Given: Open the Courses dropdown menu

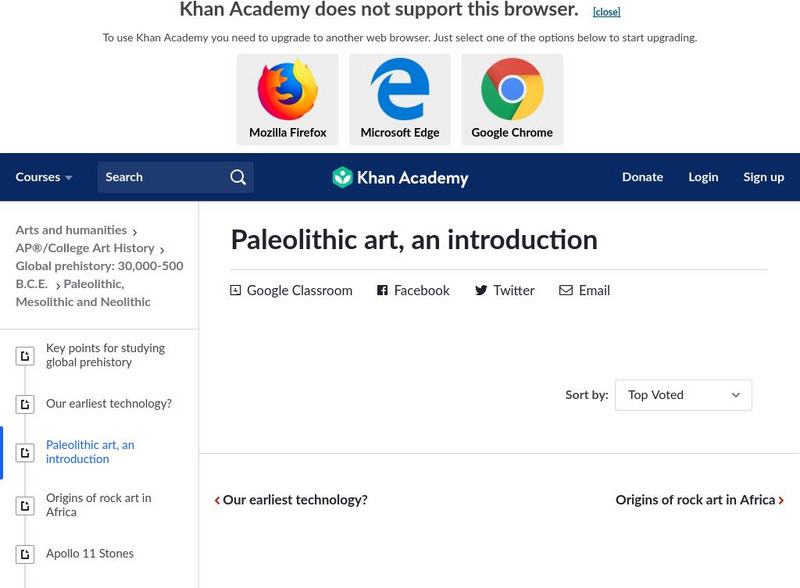Looking at the screenshot, I should (44, 177).
